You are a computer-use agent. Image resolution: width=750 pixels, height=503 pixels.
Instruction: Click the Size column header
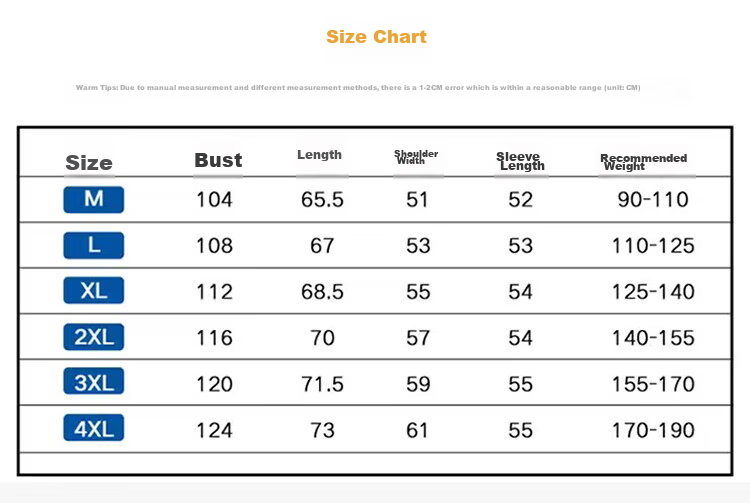click(89, 163)
